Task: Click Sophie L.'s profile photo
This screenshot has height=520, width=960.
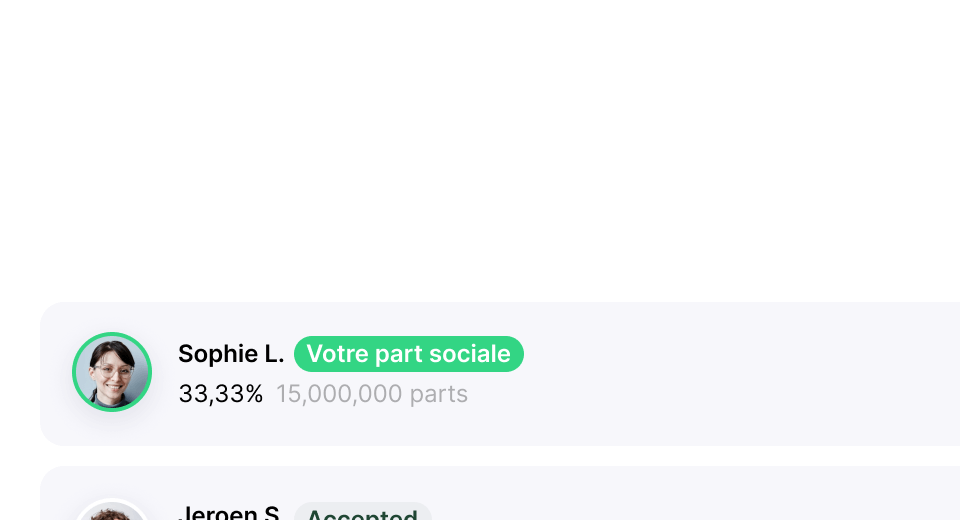Action: 112,372
